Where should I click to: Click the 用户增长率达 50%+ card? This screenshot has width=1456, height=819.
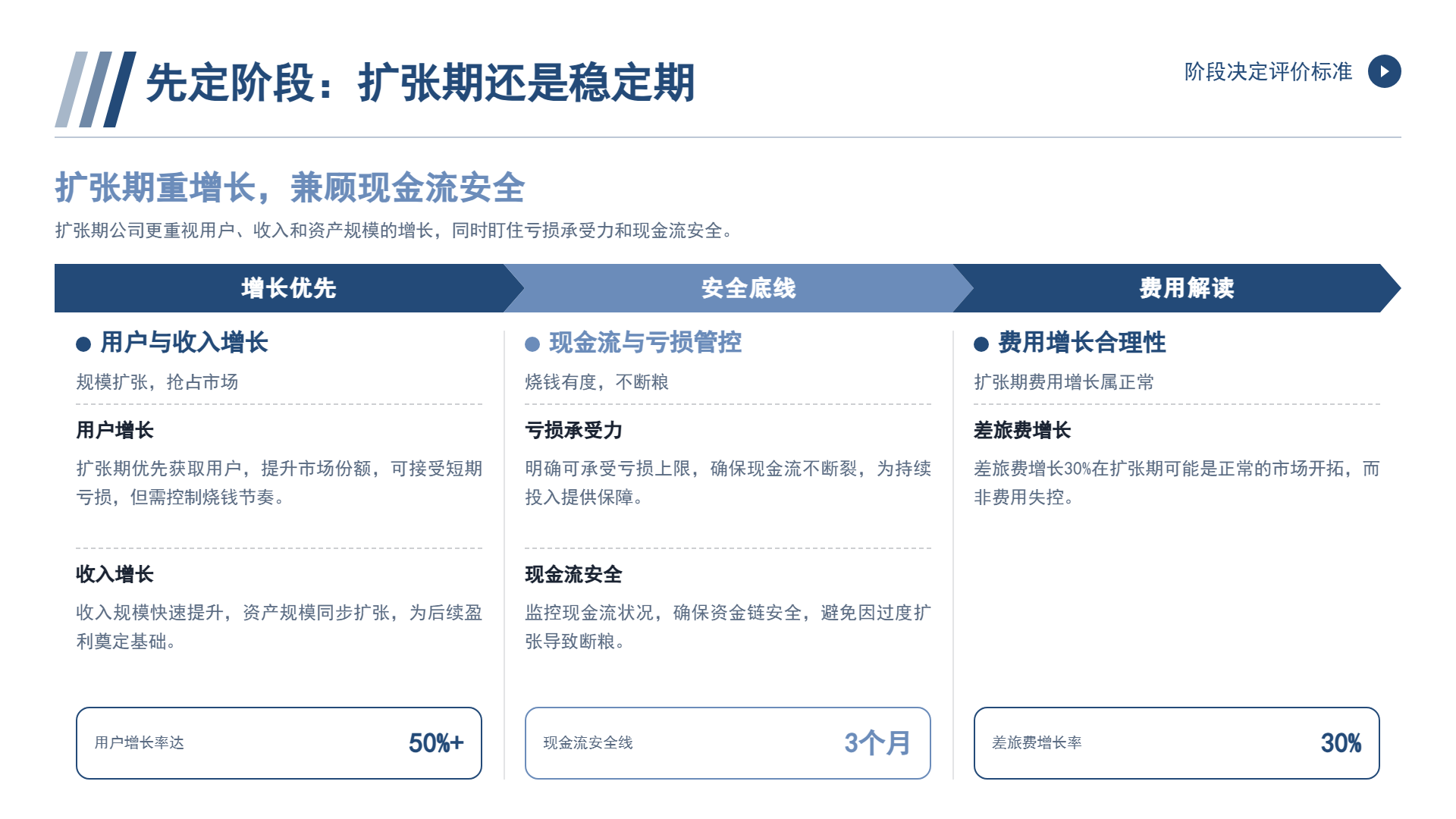pos(279,743)
